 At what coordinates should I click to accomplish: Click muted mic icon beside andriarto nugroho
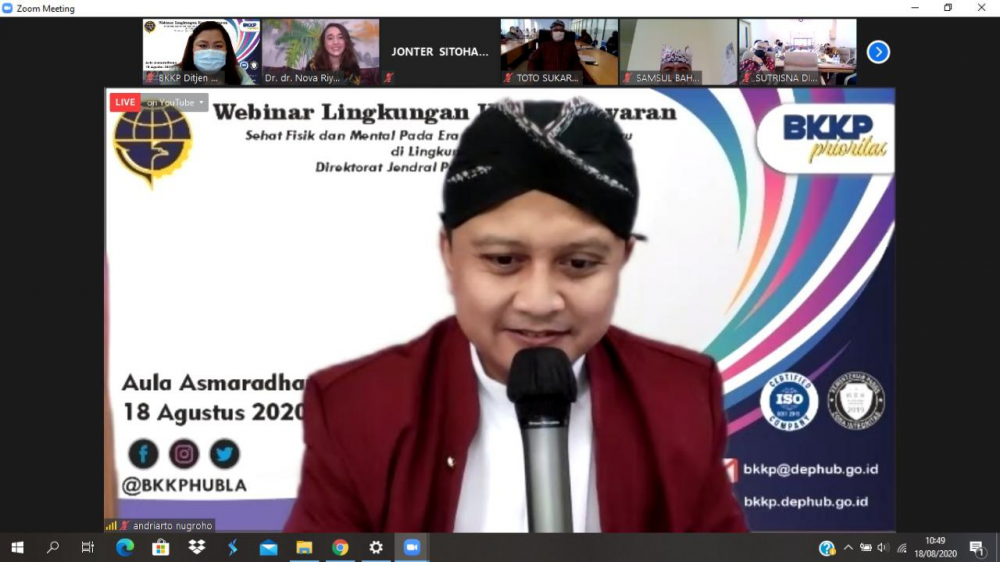[125, 526]
